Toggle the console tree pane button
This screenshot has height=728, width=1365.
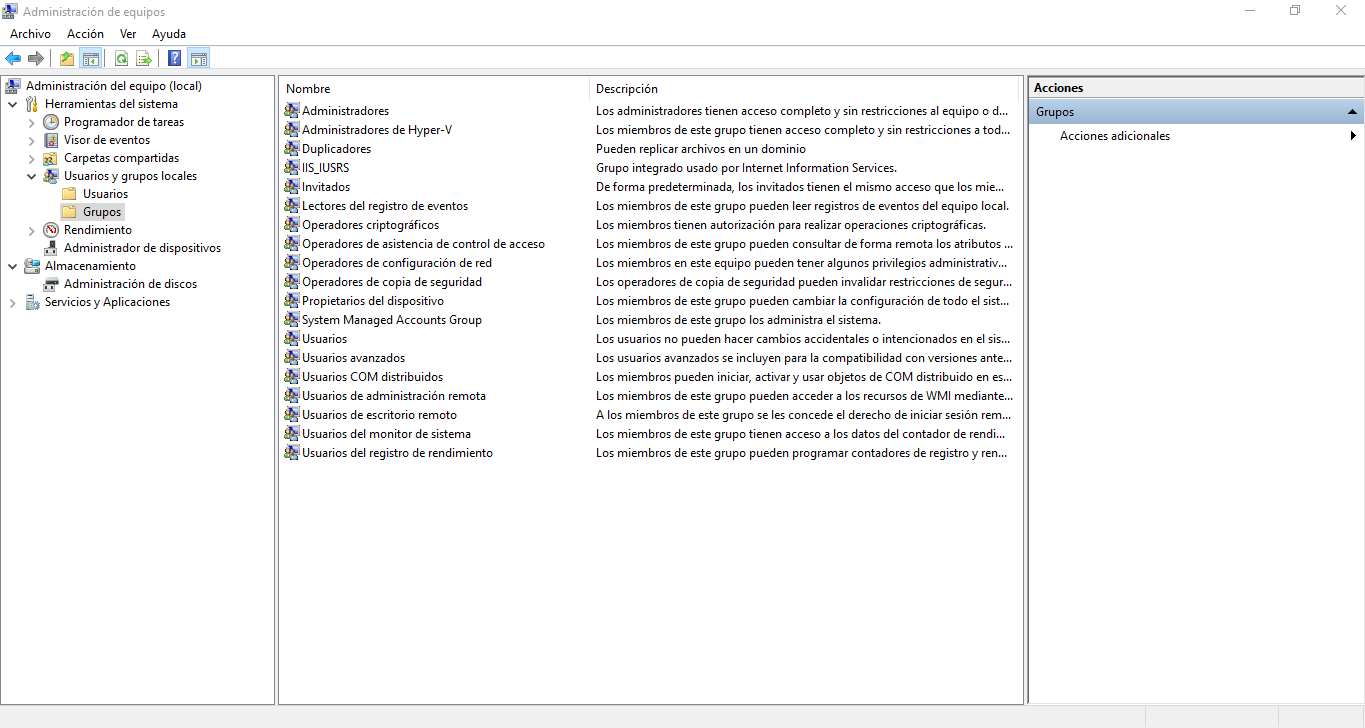91,58
